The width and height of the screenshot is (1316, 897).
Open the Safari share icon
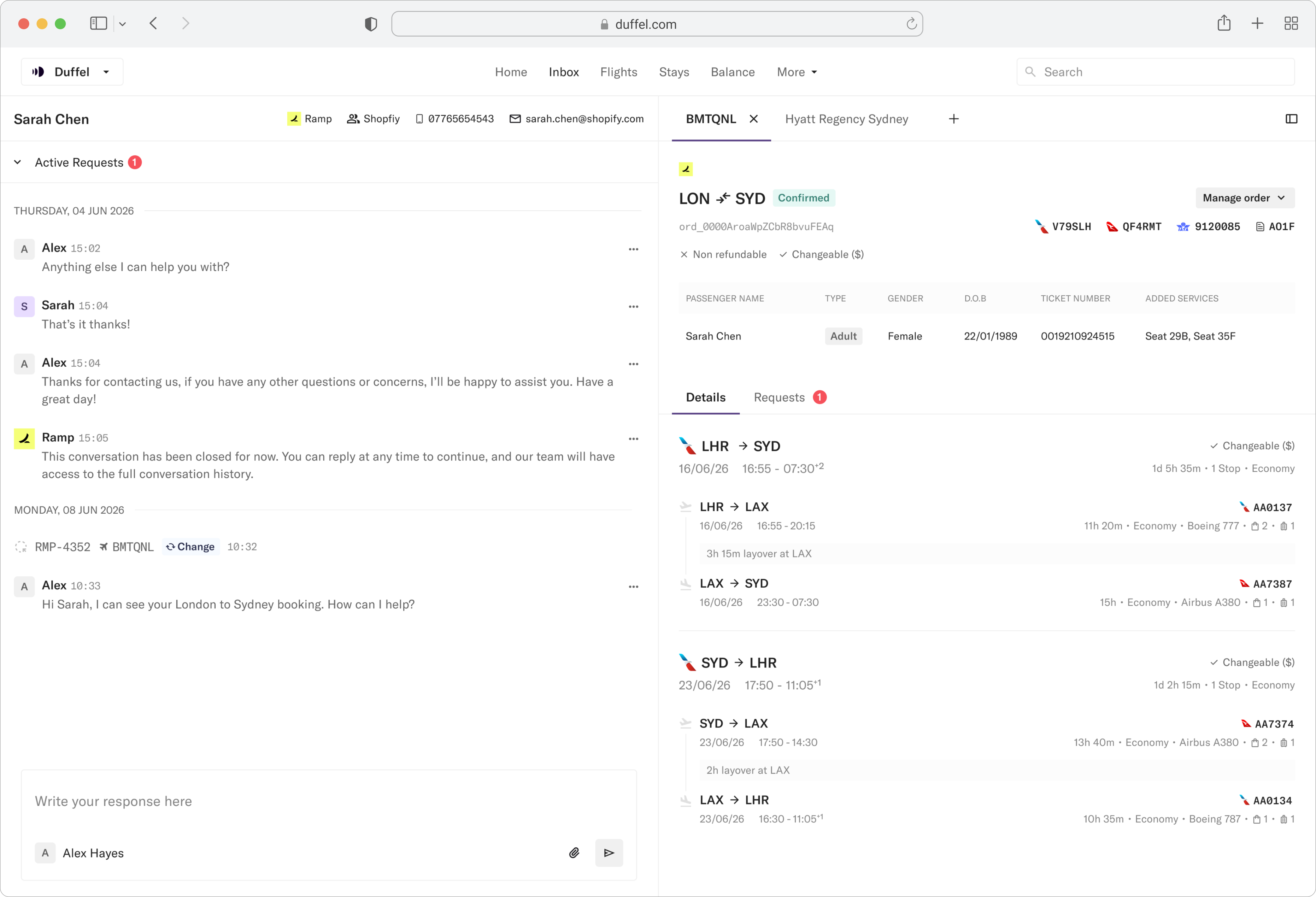[1224, 23]
